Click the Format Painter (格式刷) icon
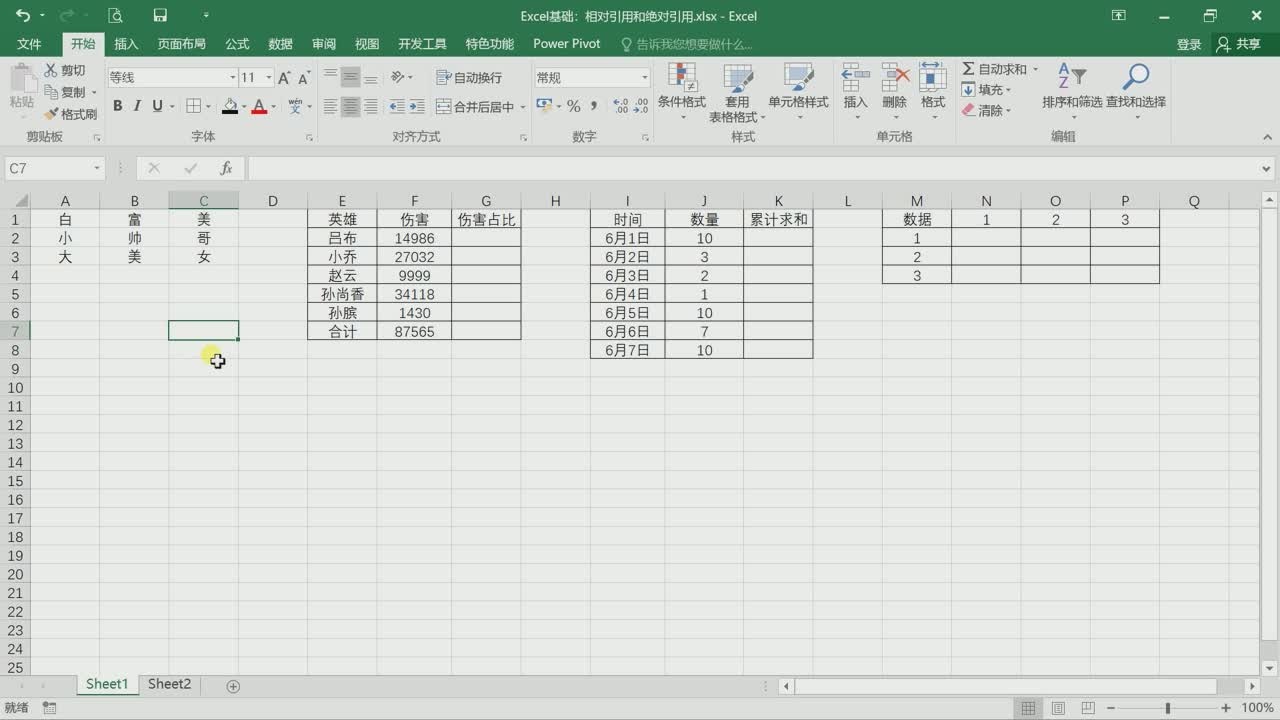Screen dimensions: 1280x720 (51, 114)
